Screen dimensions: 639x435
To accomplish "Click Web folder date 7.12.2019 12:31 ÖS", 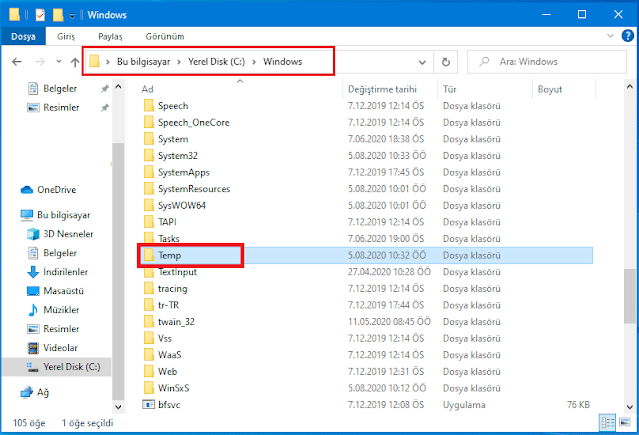I will [386, 372].
